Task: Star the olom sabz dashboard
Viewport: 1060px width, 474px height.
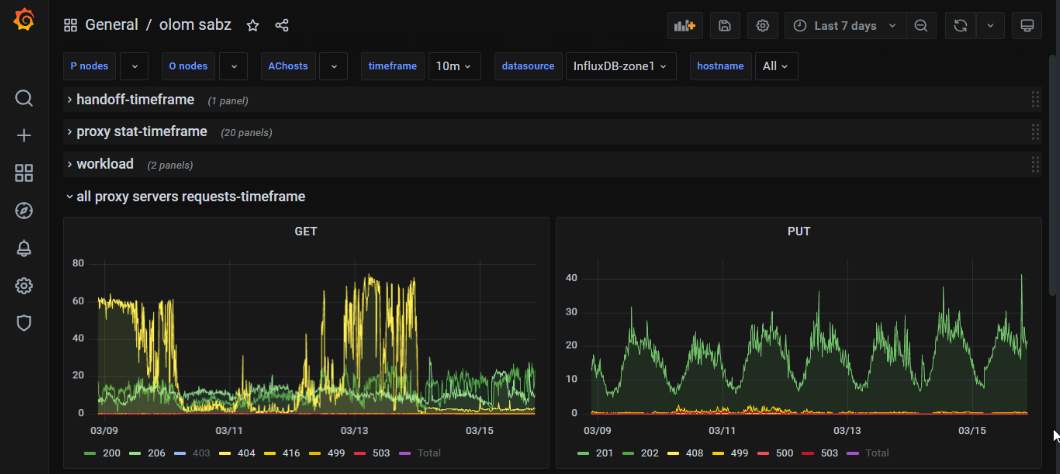Action: click(253, 26)
